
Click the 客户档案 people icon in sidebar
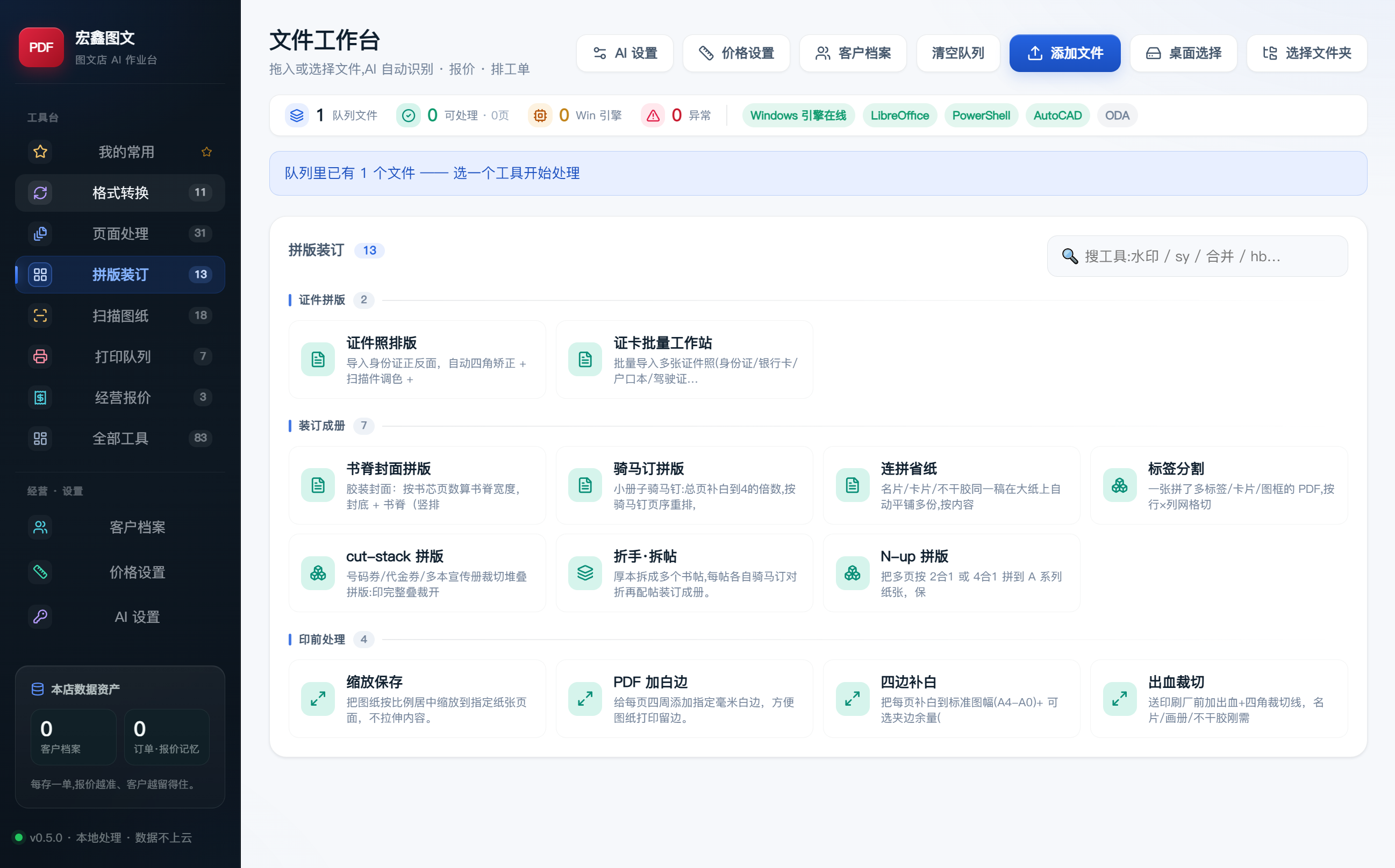[40, 527]
